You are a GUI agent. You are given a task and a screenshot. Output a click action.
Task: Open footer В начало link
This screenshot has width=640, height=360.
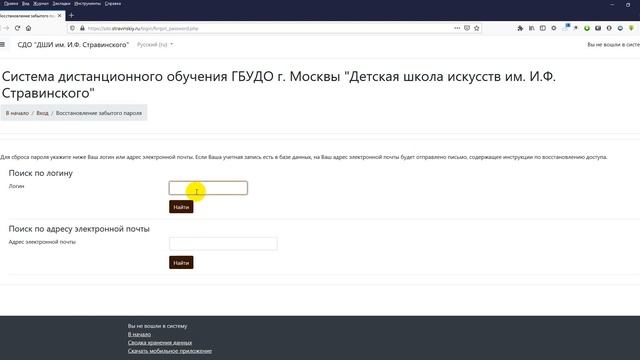tap(139, 334)
